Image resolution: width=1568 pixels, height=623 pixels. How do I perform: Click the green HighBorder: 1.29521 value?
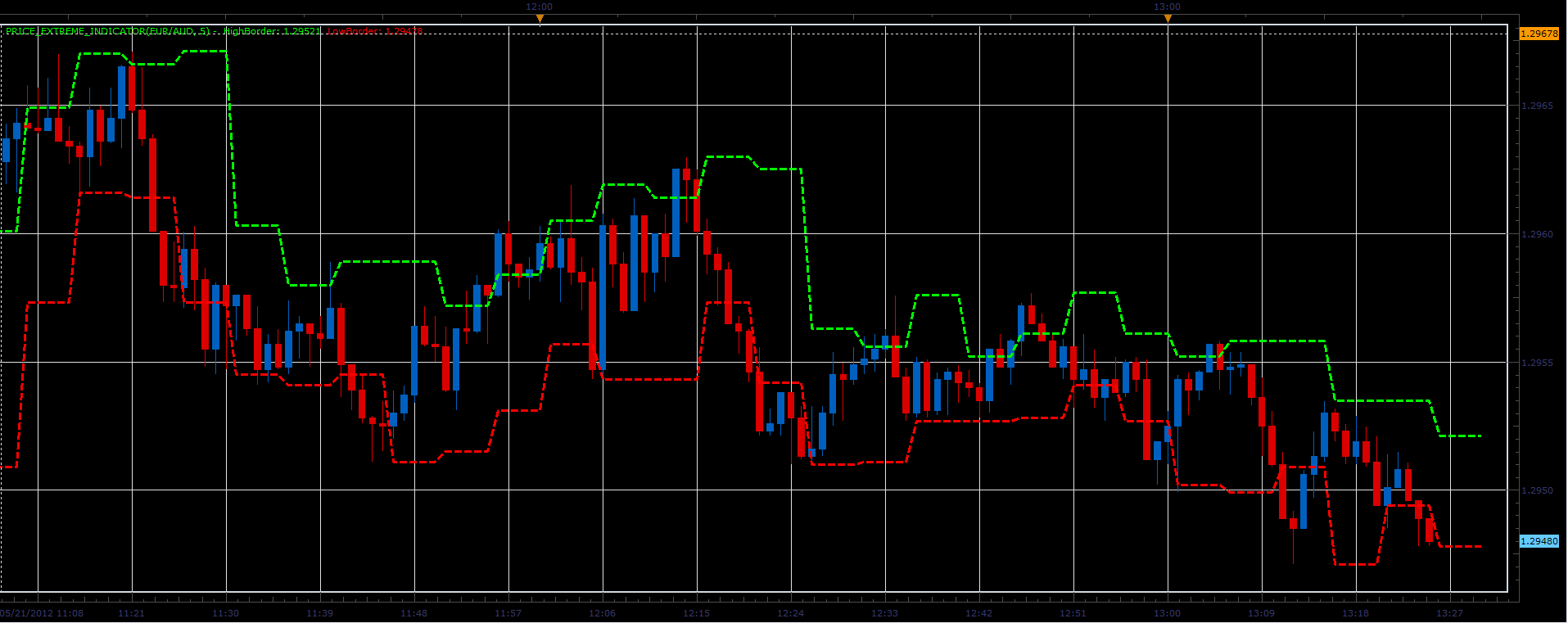(272, 31)
